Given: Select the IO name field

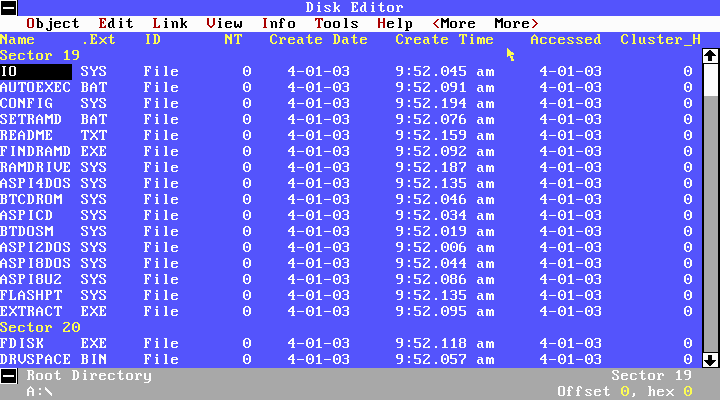Looking at the screenshot, I should click(36, 72).
